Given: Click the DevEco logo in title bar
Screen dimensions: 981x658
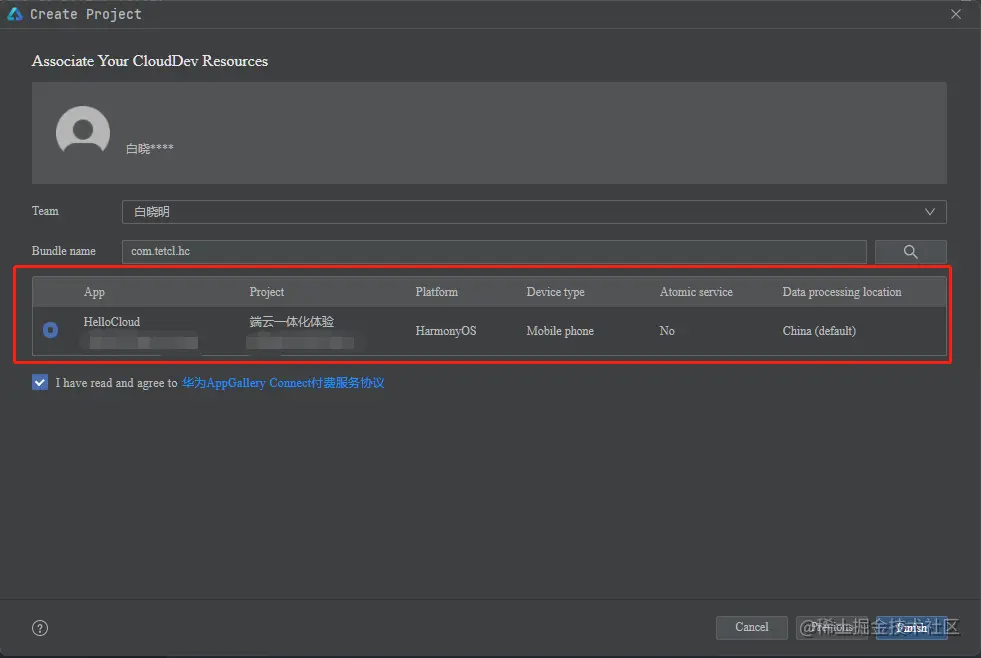Looking at the screenshot, I should 14,14.
